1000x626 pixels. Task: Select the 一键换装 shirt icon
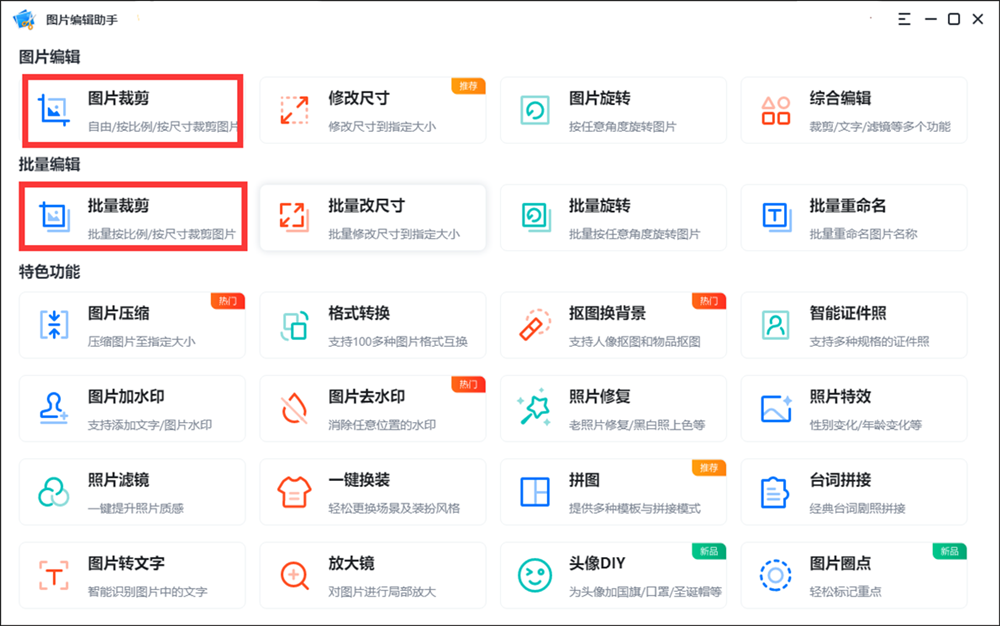pos(294,492)
